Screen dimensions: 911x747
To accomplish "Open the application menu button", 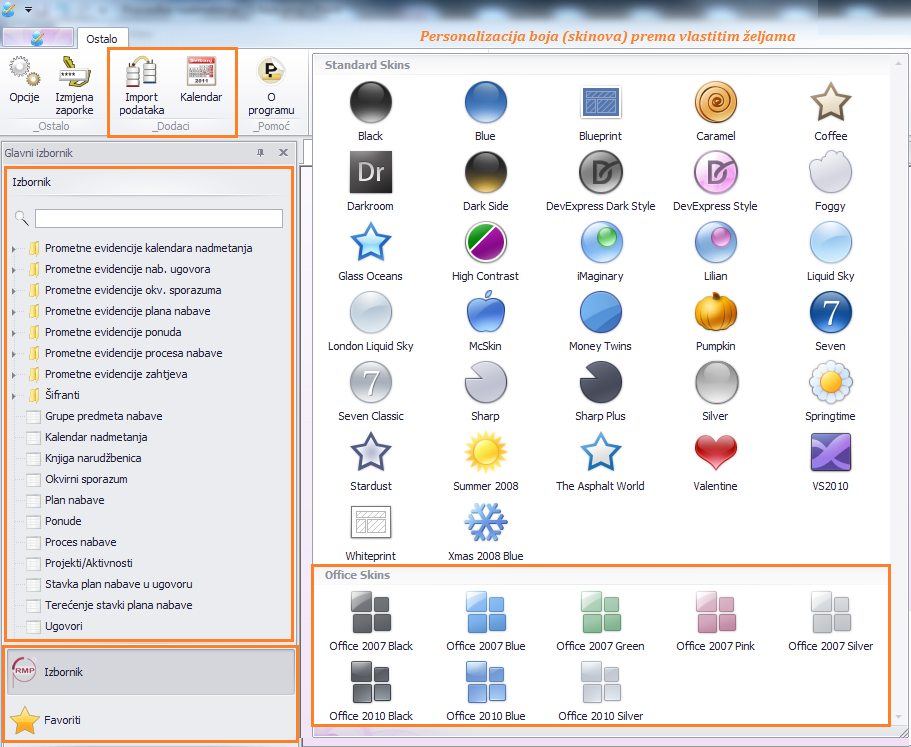I will coord(38,38).
